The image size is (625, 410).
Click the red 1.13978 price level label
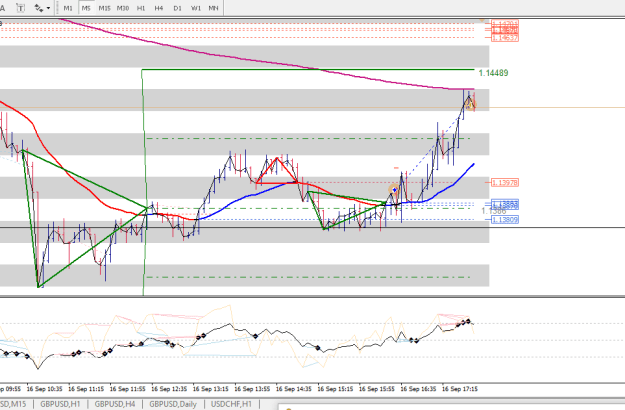(505, 182)
